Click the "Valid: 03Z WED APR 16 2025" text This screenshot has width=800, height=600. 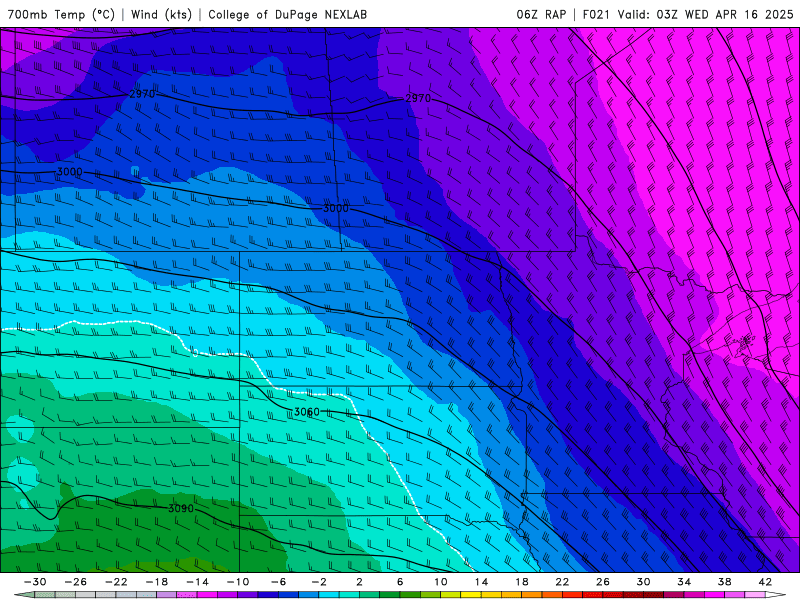(706, 14)
